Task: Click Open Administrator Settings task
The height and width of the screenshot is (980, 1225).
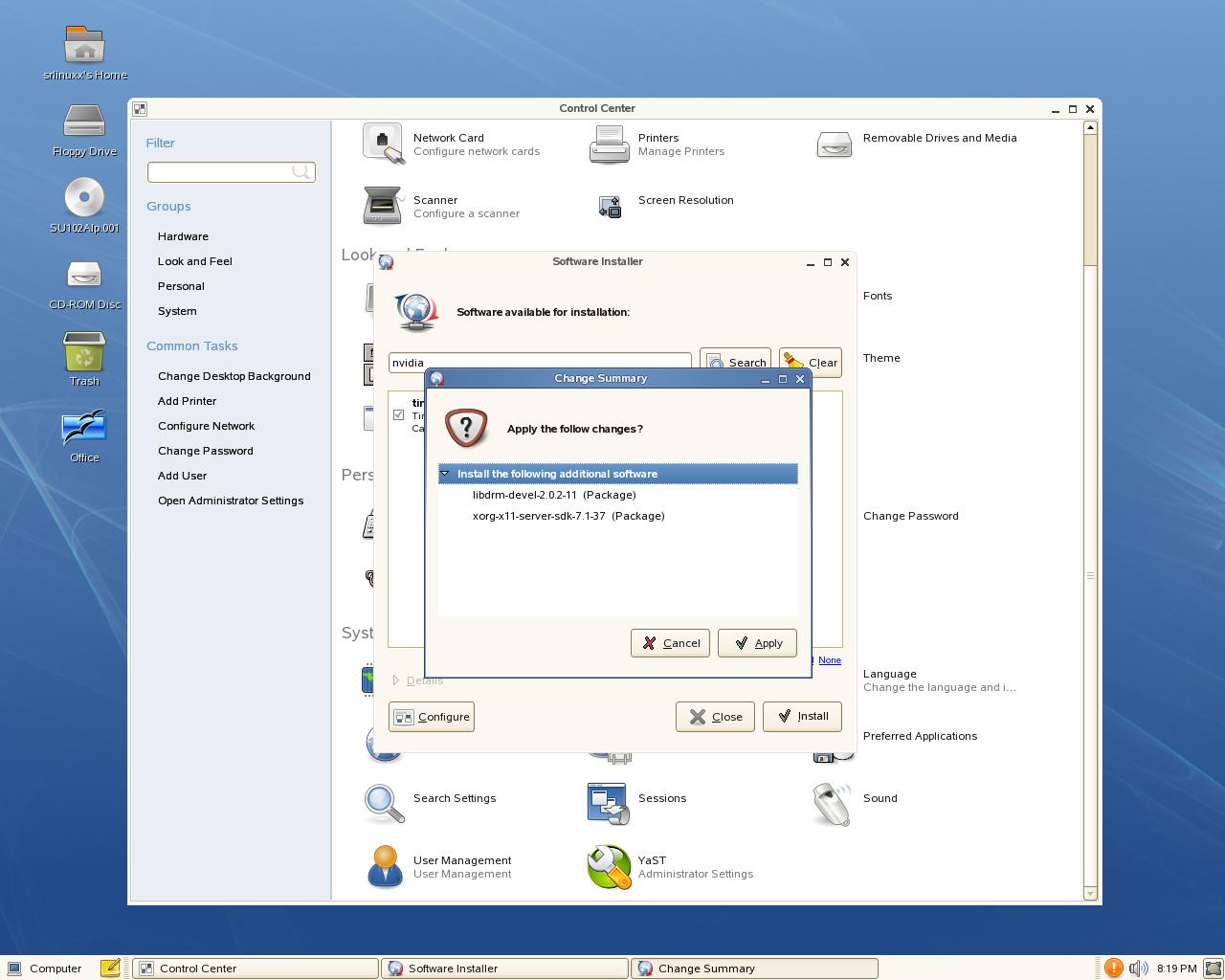Action: pos(231,501)
